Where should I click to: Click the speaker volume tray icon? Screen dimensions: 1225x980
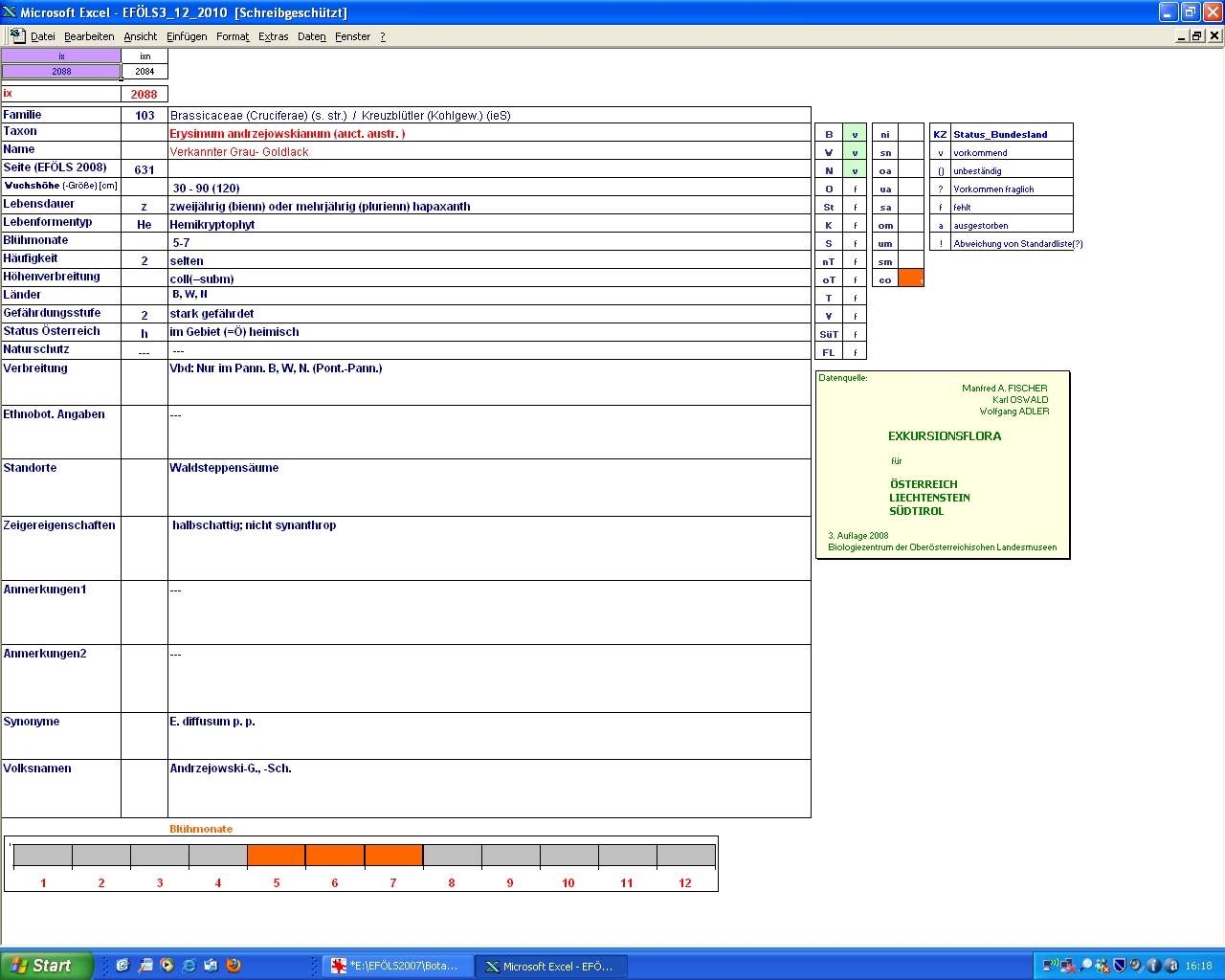pyautogui.click(x=1136, y=966)
